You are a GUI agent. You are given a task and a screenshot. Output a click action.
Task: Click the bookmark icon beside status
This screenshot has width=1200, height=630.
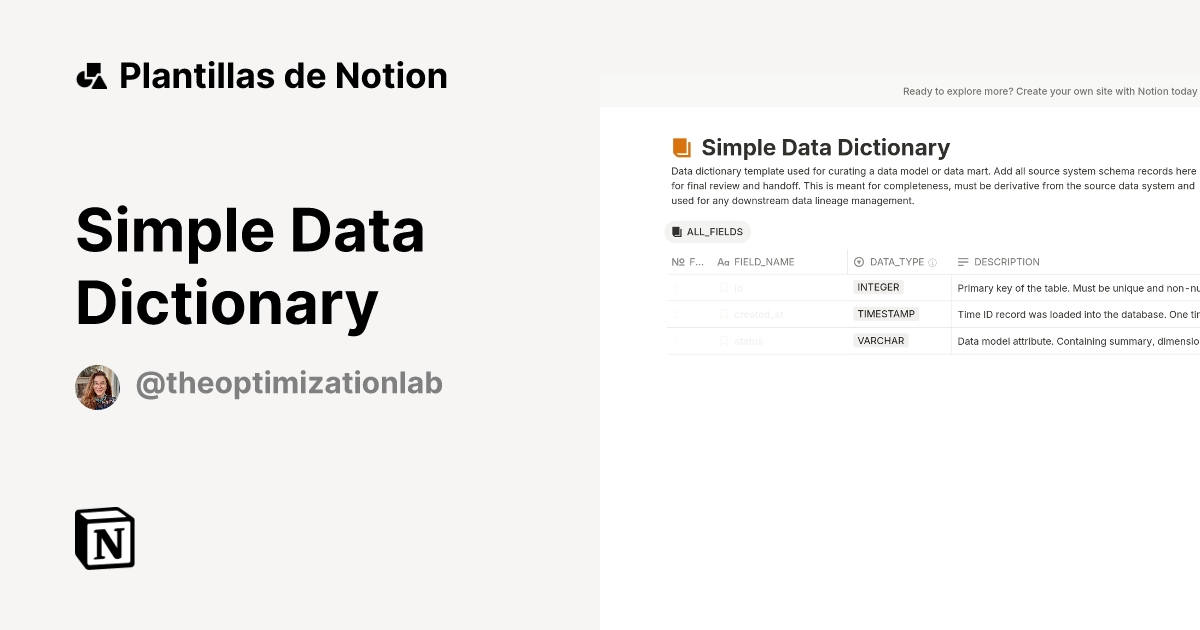(724, 341)
